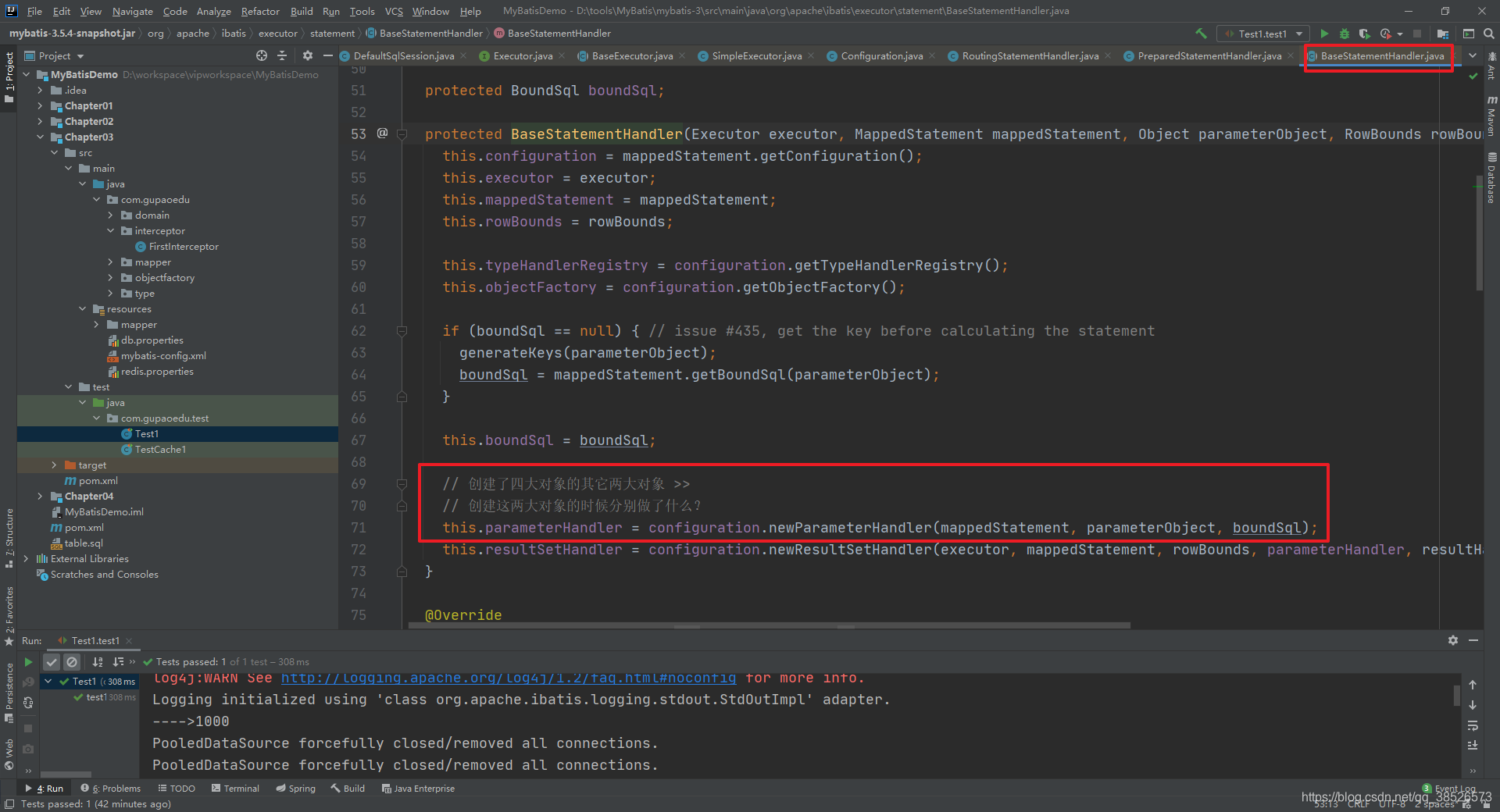Sort test results alphabetically
Screen dimensions: 1500x812
(98, 662)
